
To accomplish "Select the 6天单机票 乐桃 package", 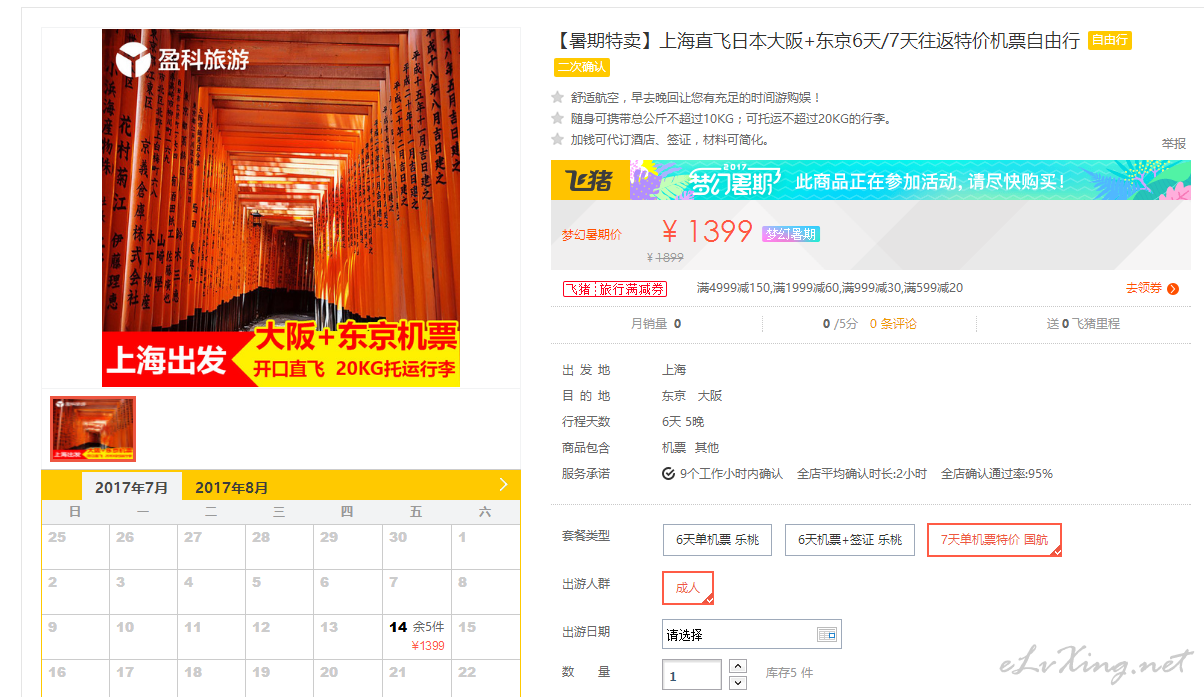I will click(717, 540).
